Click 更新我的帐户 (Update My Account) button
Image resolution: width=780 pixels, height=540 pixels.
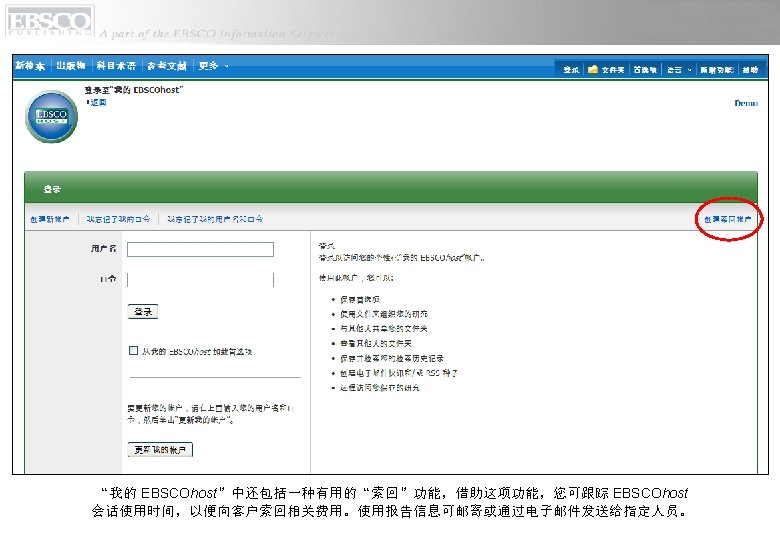tap(160, 450)
